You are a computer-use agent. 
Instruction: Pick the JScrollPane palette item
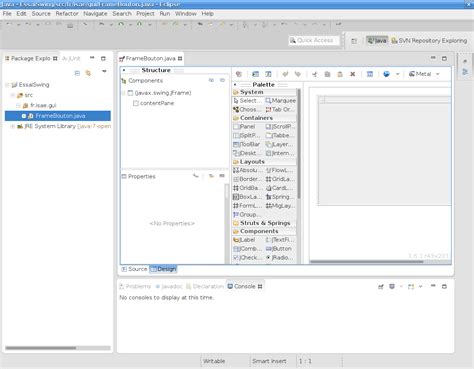point(280,127)
